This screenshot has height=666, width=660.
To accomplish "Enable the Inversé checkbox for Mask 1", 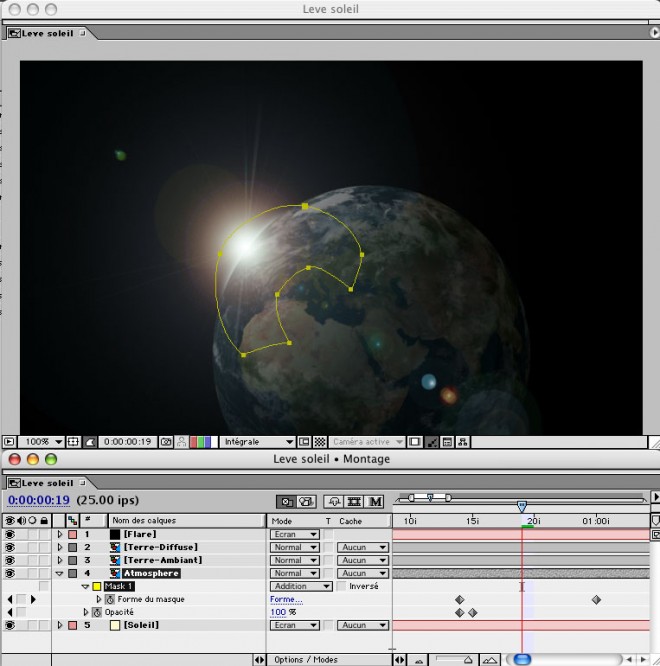I will [341, 587].
